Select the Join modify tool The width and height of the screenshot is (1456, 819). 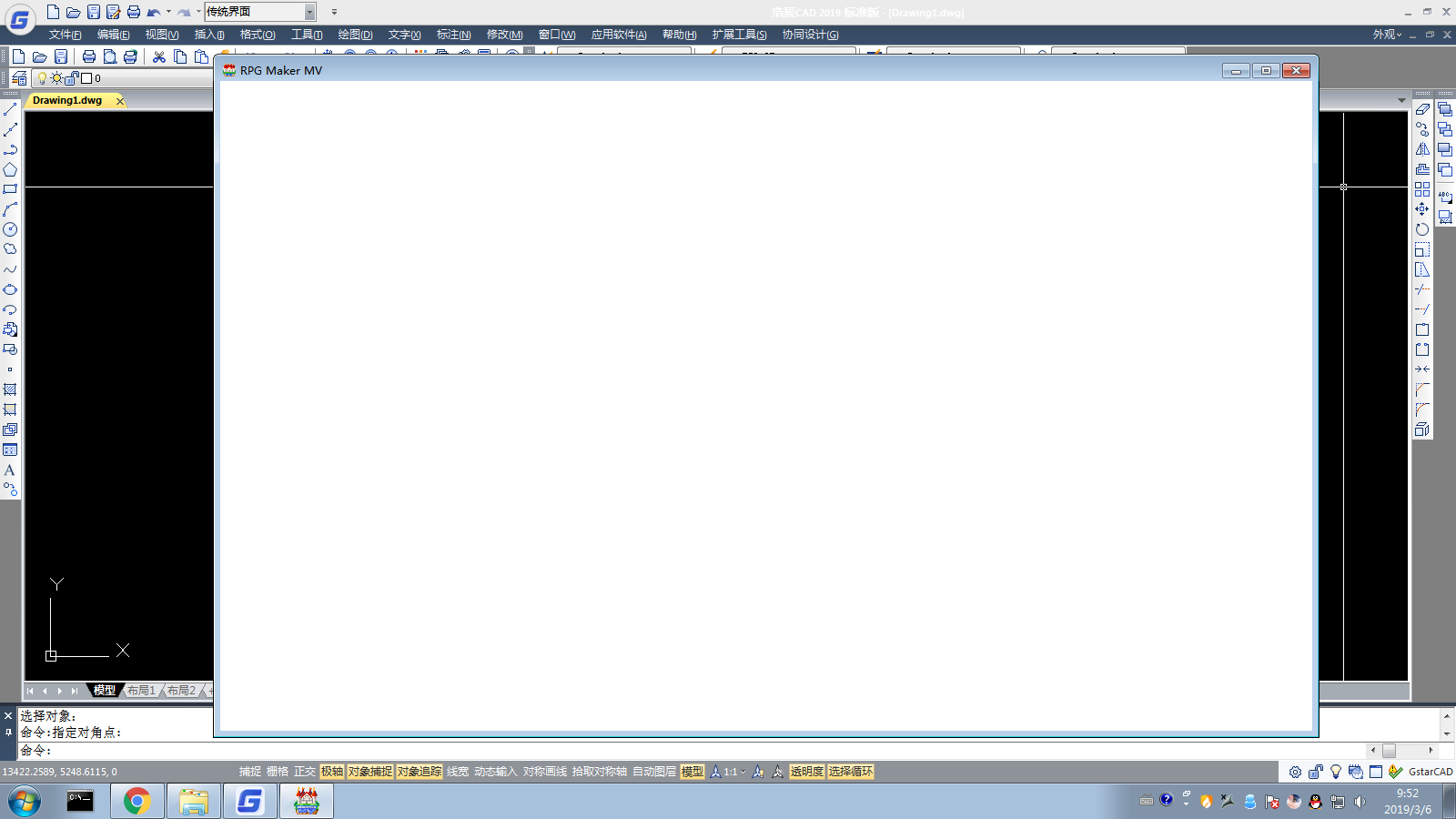tap(1422, 369)
